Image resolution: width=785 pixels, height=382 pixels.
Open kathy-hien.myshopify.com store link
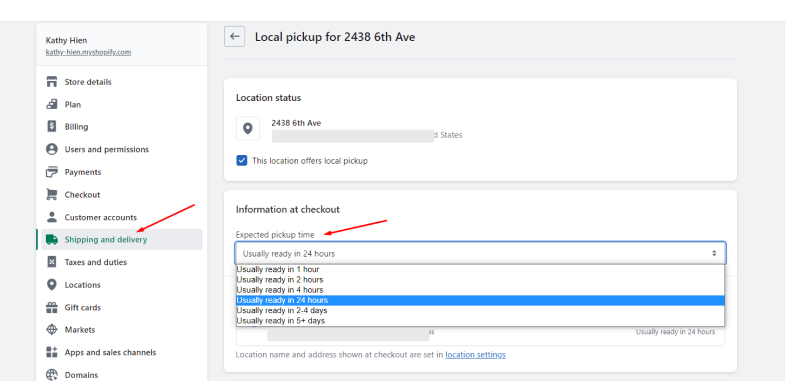[88, 52]
